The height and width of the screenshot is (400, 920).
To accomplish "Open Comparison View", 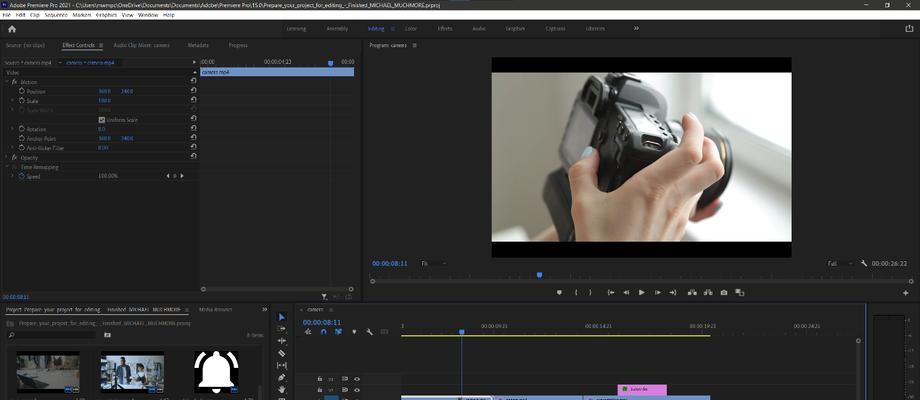I will [739, 292].
